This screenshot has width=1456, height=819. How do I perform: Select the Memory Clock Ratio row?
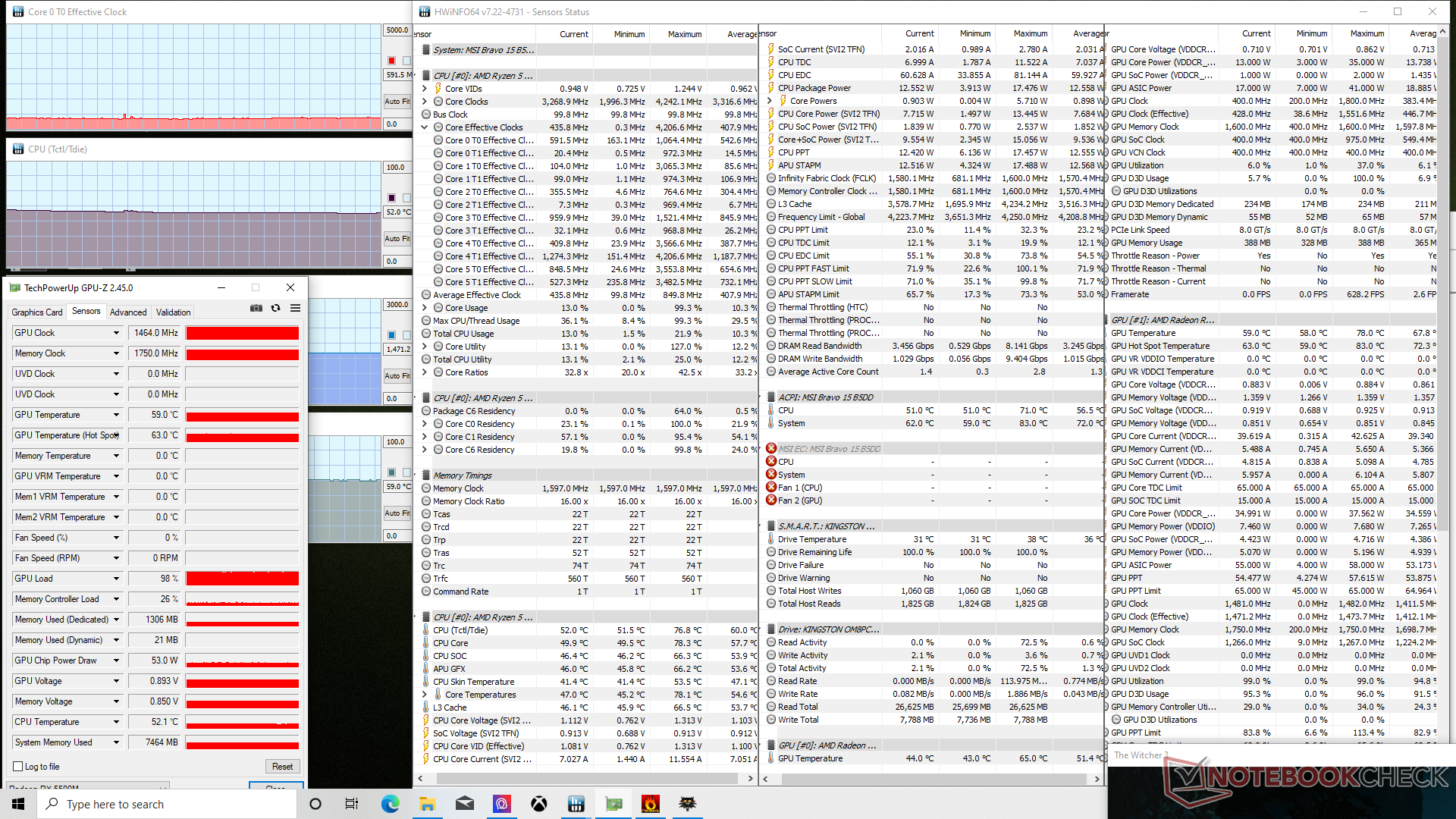pyautogui.click(x=588, y=501)
